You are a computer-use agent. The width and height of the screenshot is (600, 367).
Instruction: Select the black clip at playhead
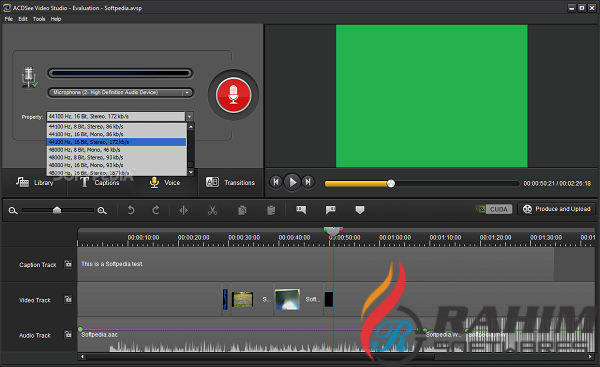click(329, 299)
